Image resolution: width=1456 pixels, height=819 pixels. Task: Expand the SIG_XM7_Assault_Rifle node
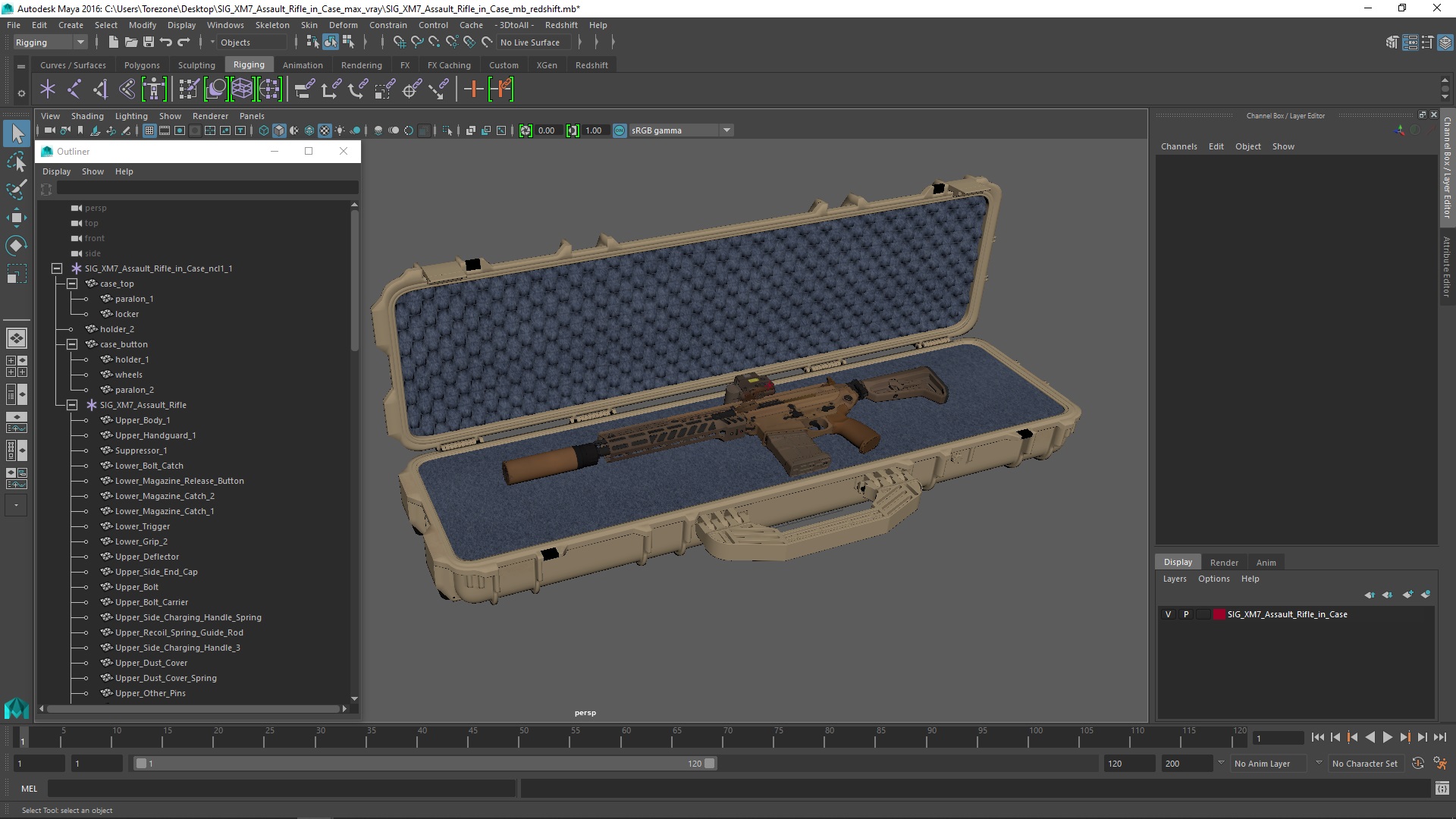coord(72,404)
